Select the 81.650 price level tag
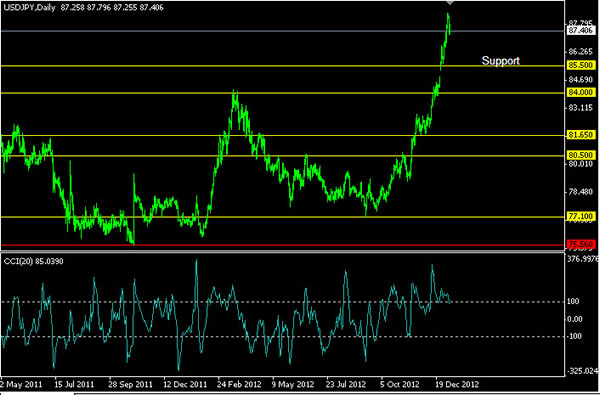 point(581,135)
